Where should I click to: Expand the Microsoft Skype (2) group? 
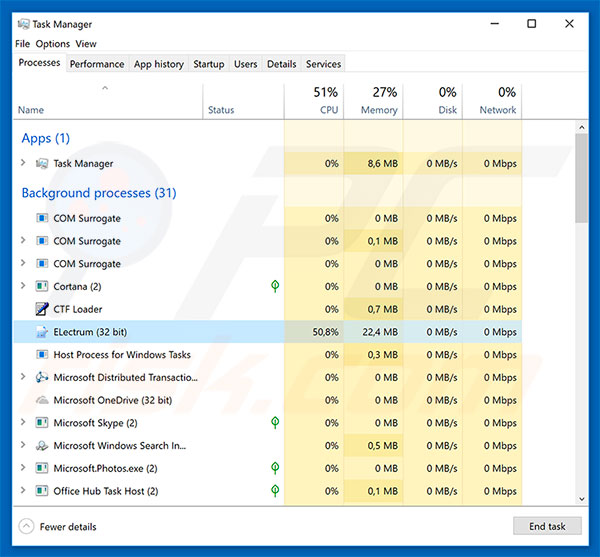(23, 422)
